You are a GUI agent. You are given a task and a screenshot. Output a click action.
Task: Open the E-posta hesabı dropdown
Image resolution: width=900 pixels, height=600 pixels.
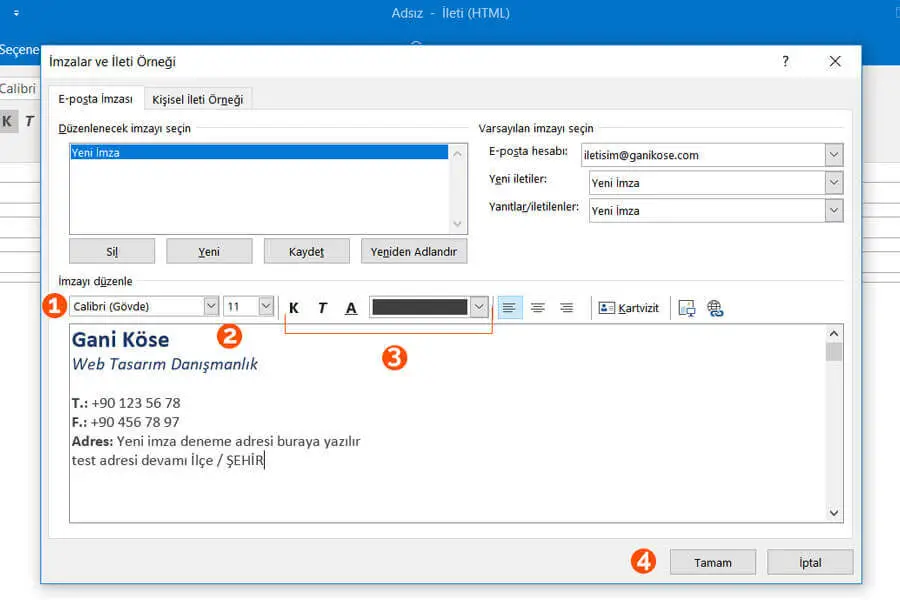tap(834, 154)
